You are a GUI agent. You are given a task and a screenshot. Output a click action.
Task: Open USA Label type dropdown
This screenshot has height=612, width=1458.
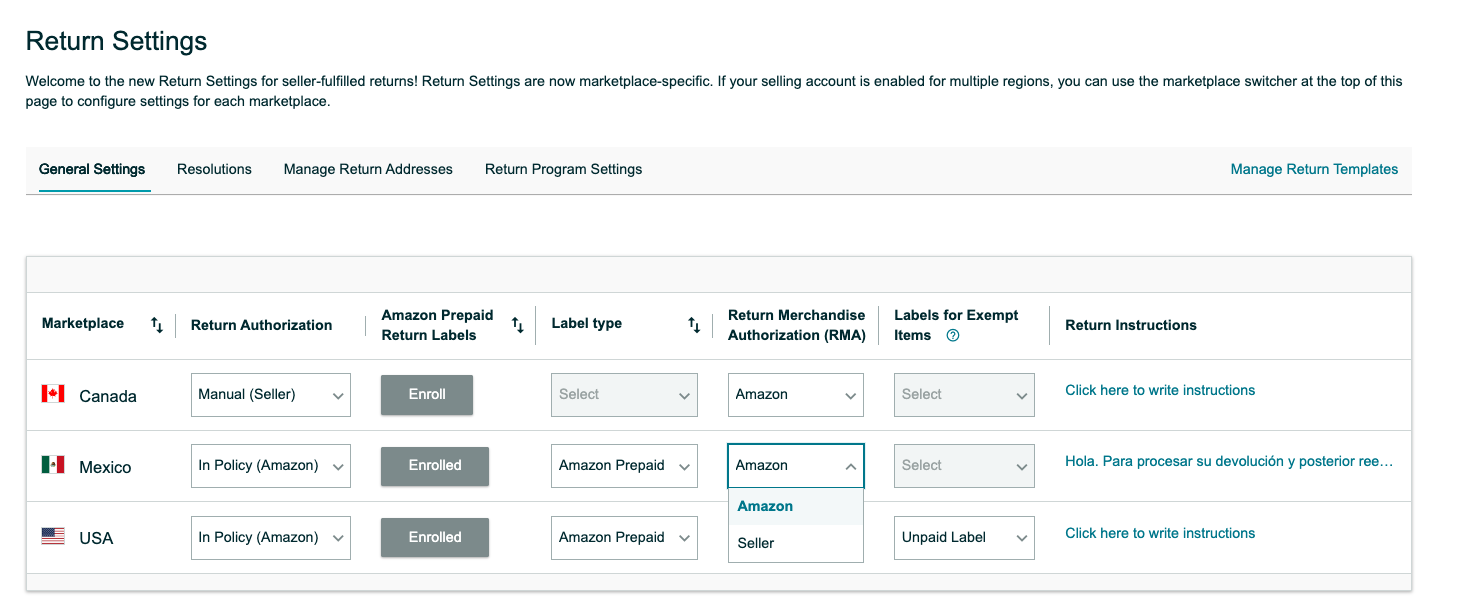(624, 538)
